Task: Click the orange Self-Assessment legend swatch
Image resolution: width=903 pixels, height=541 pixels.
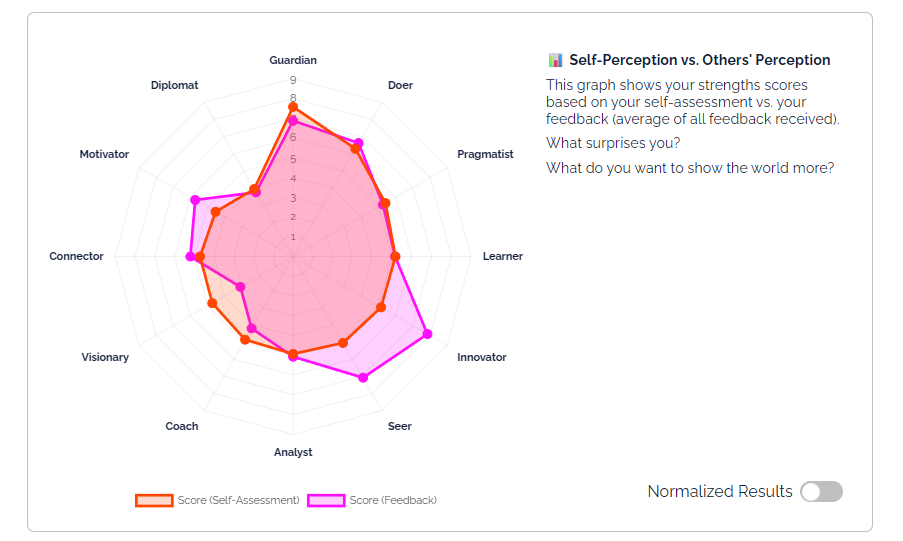Action: coord(154,500)
